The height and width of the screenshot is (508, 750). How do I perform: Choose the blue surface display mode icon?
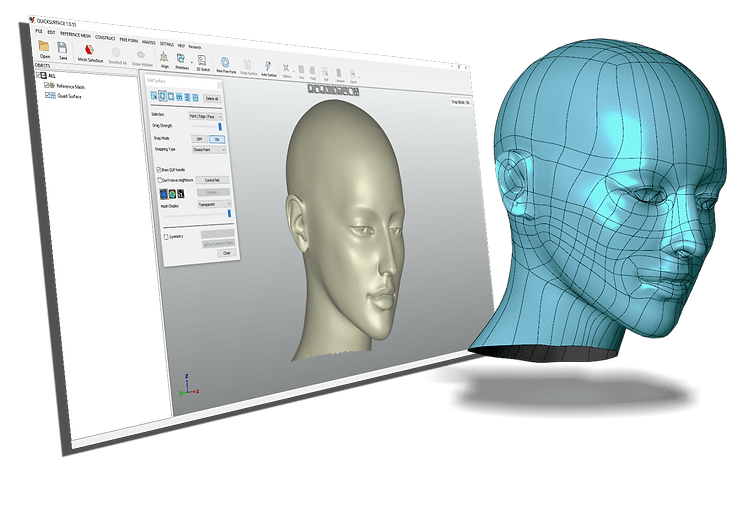[164, 193]
